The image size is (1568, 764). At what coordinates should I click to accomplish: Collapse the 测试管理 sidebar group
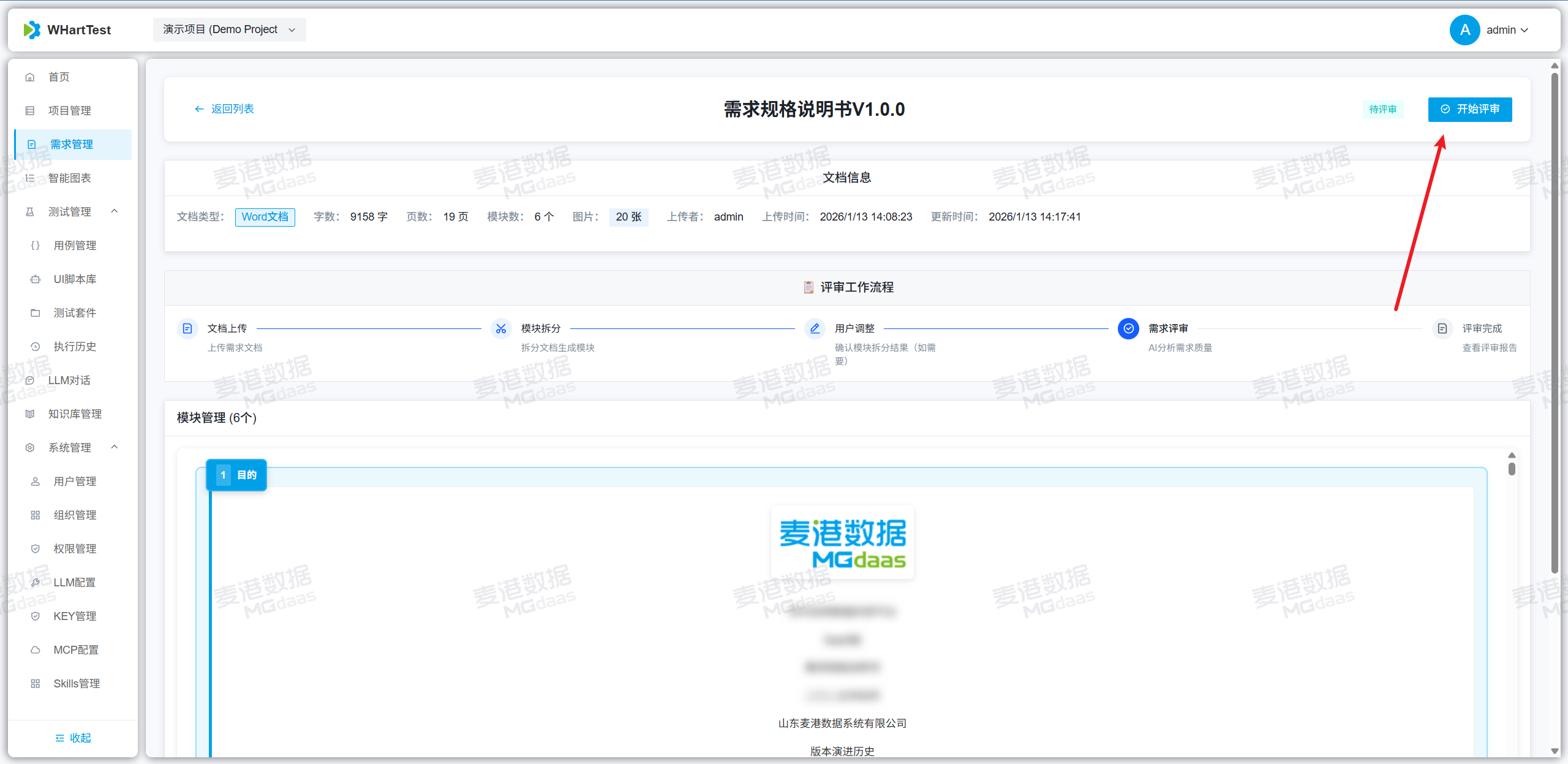coord(115,211)
